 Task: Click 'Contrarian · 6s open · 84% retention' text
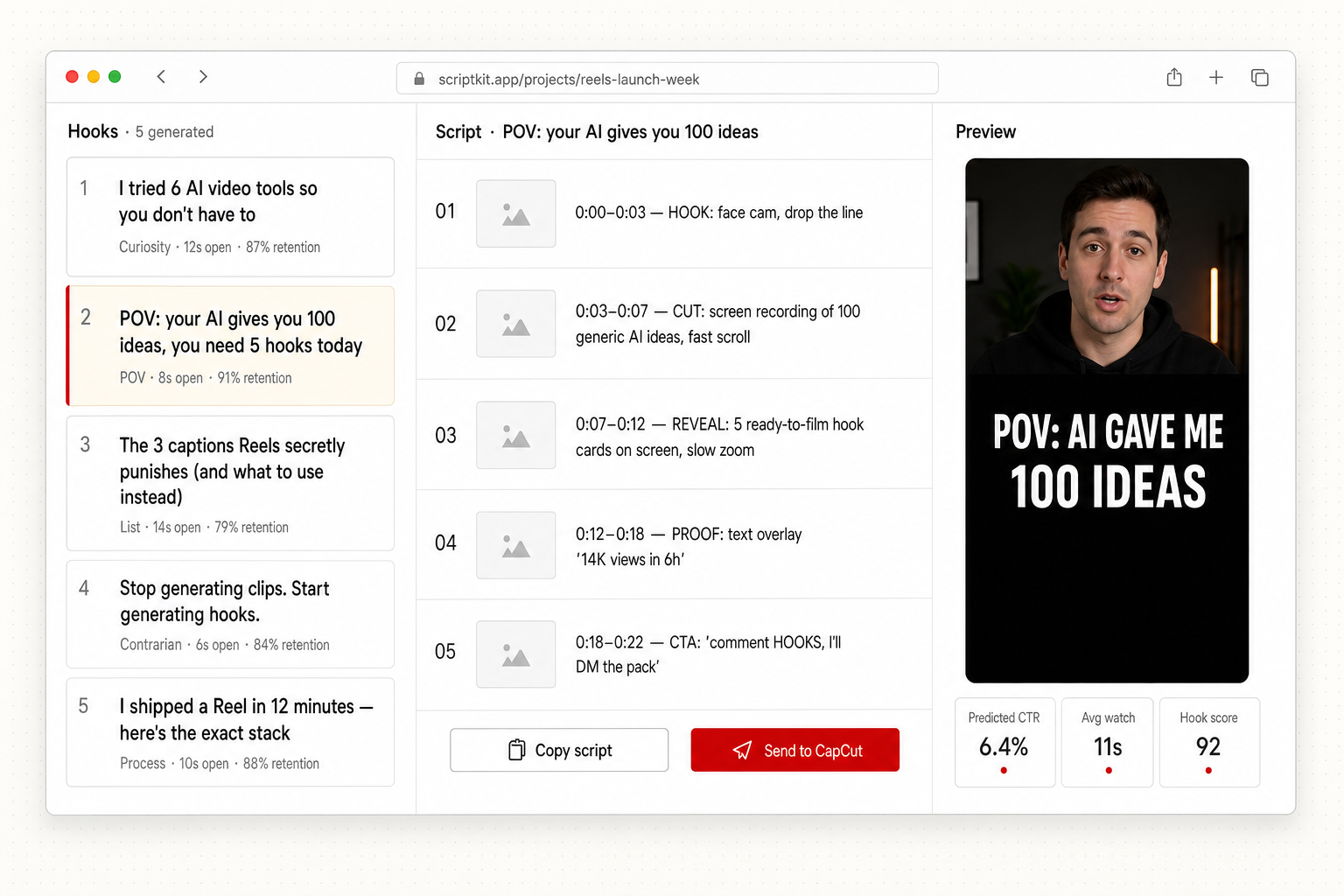tap(225, 645)
